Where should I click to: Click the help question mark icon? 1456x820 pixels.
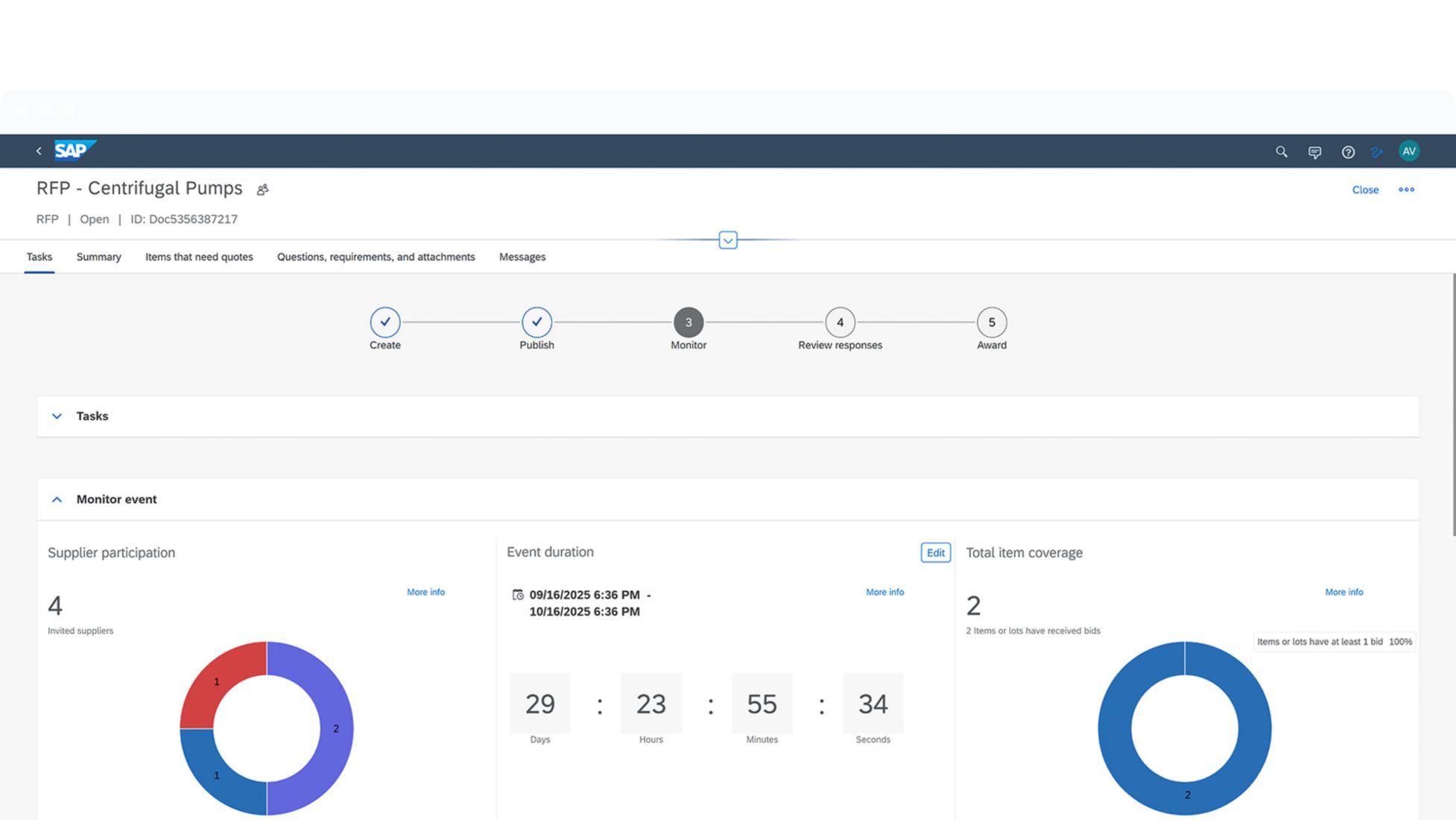click(x=1347, y=152)
